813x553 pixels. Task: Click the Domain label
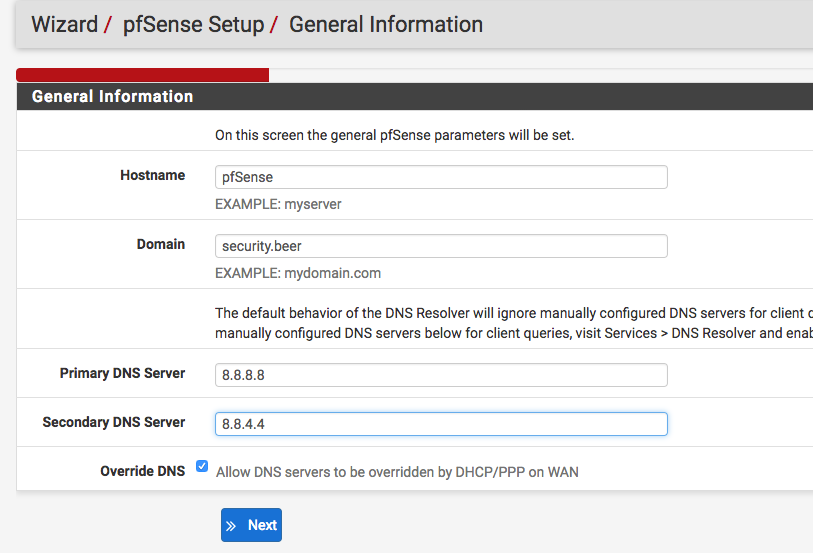[161, 244]
